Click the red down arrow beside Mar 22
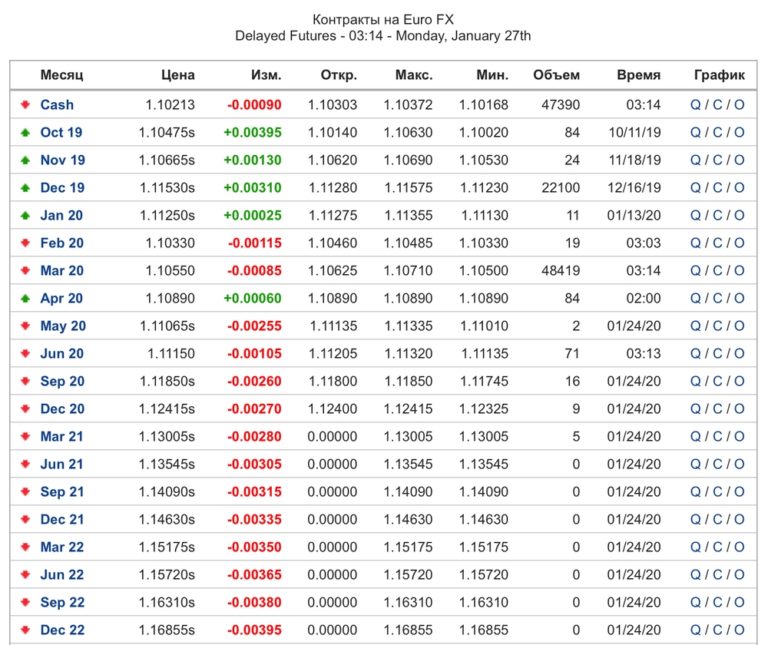Screen dimensions: 768x645 click(25, 547)
